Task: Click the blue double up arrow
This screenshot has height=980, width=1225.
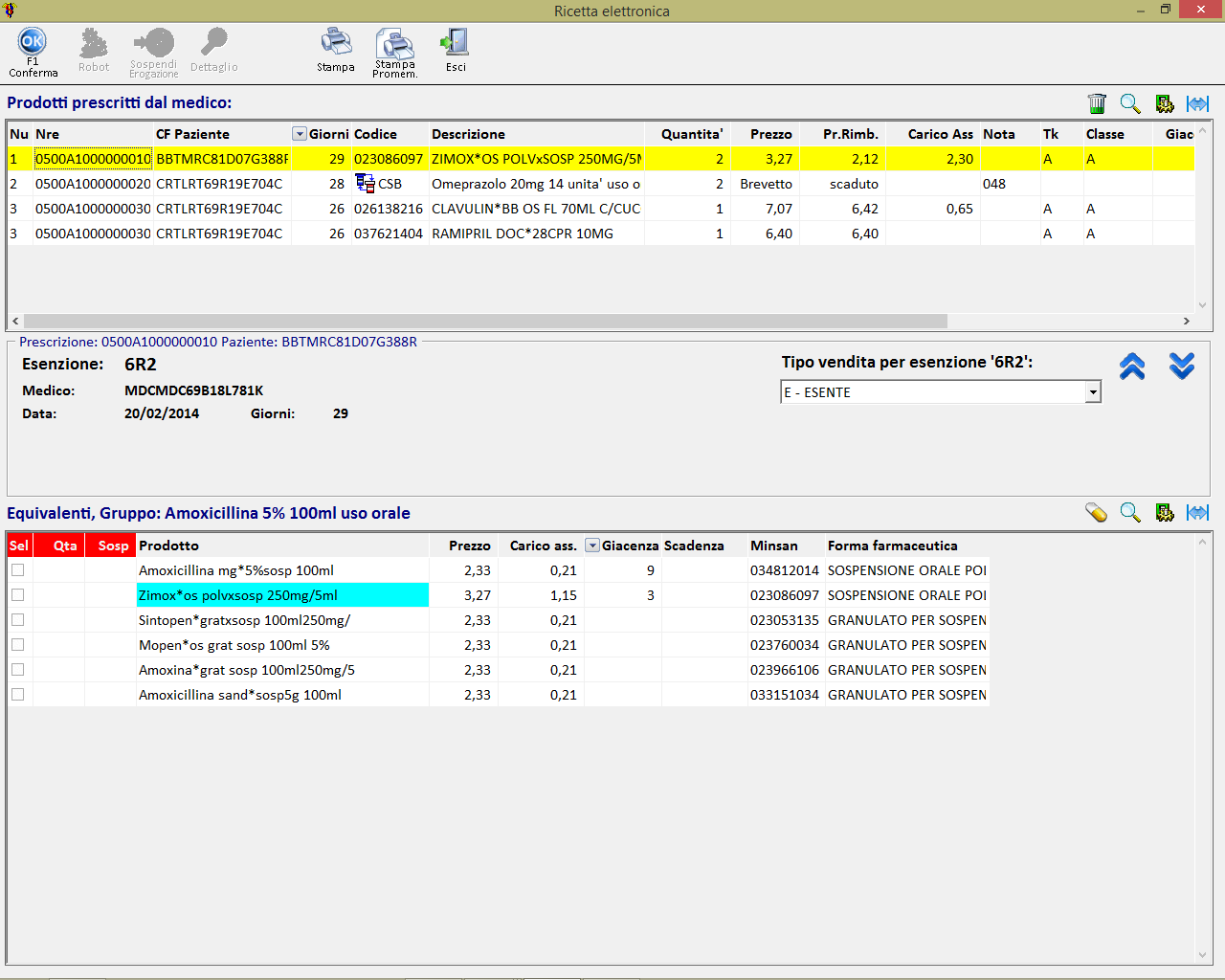Action: click(1132, 366)
